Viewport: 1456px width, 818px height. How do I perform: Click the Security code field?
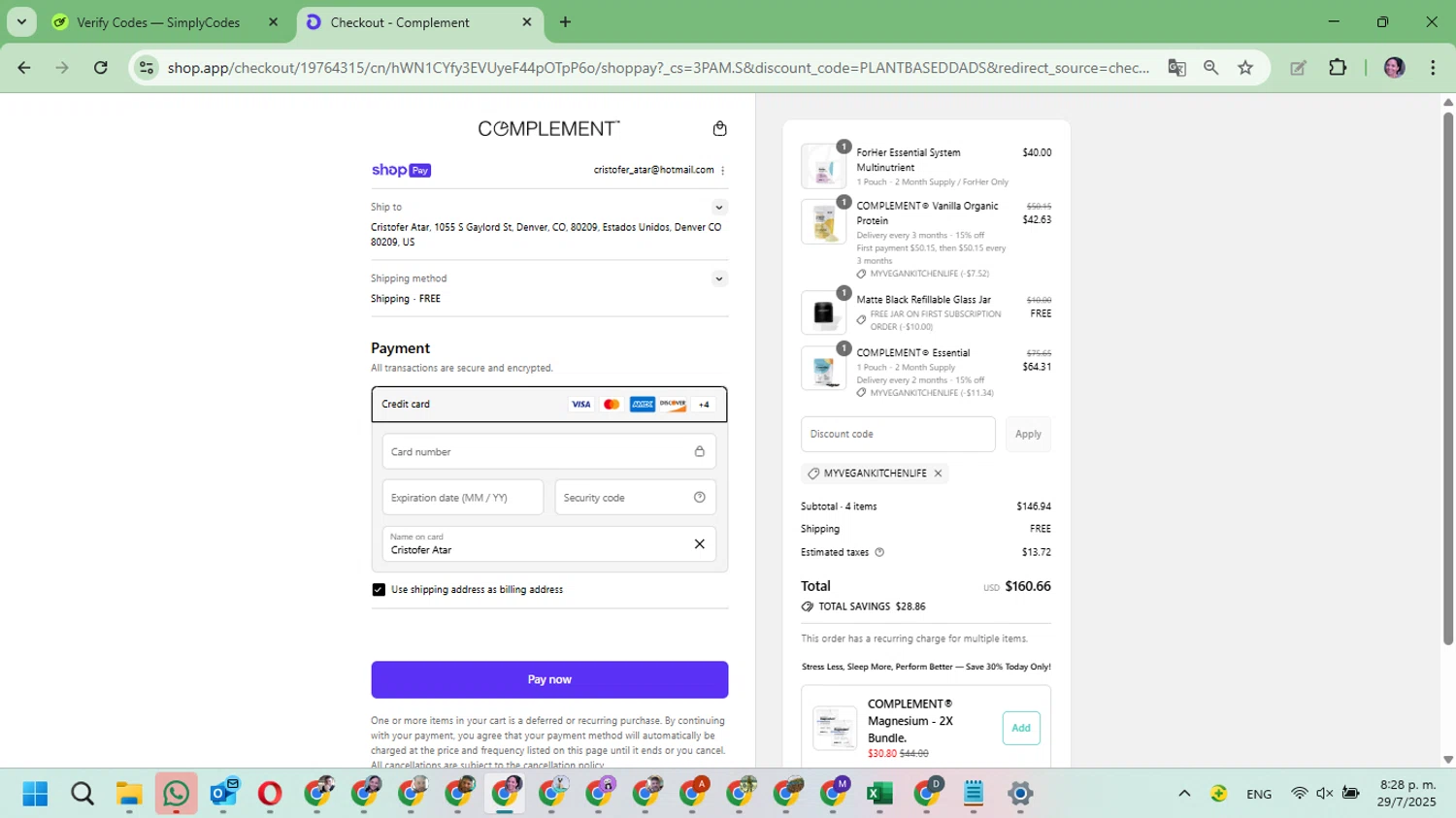(x=636, y=498)
